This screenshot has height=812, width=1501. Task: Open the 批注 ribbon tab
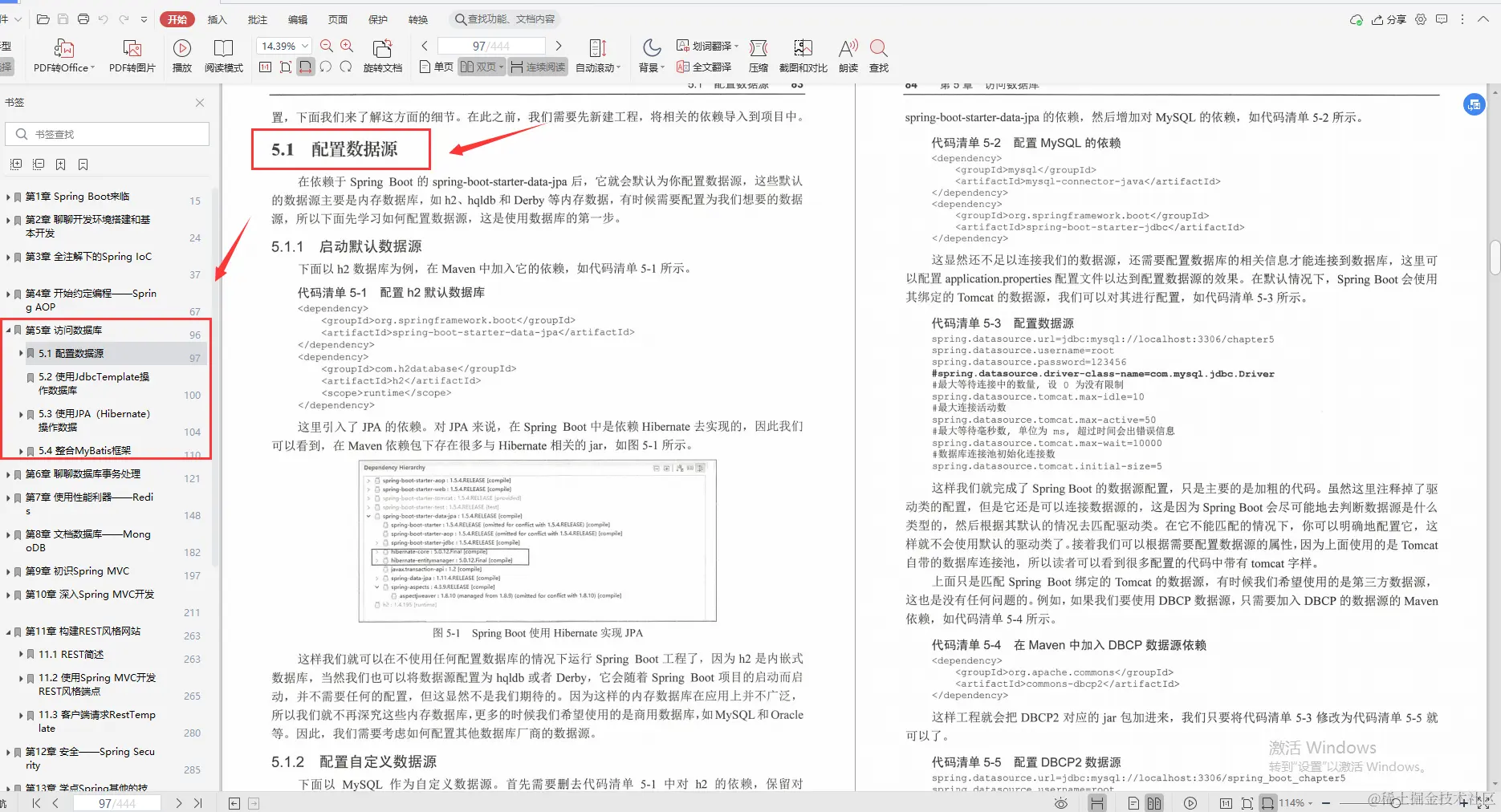[x=257, y=18]
